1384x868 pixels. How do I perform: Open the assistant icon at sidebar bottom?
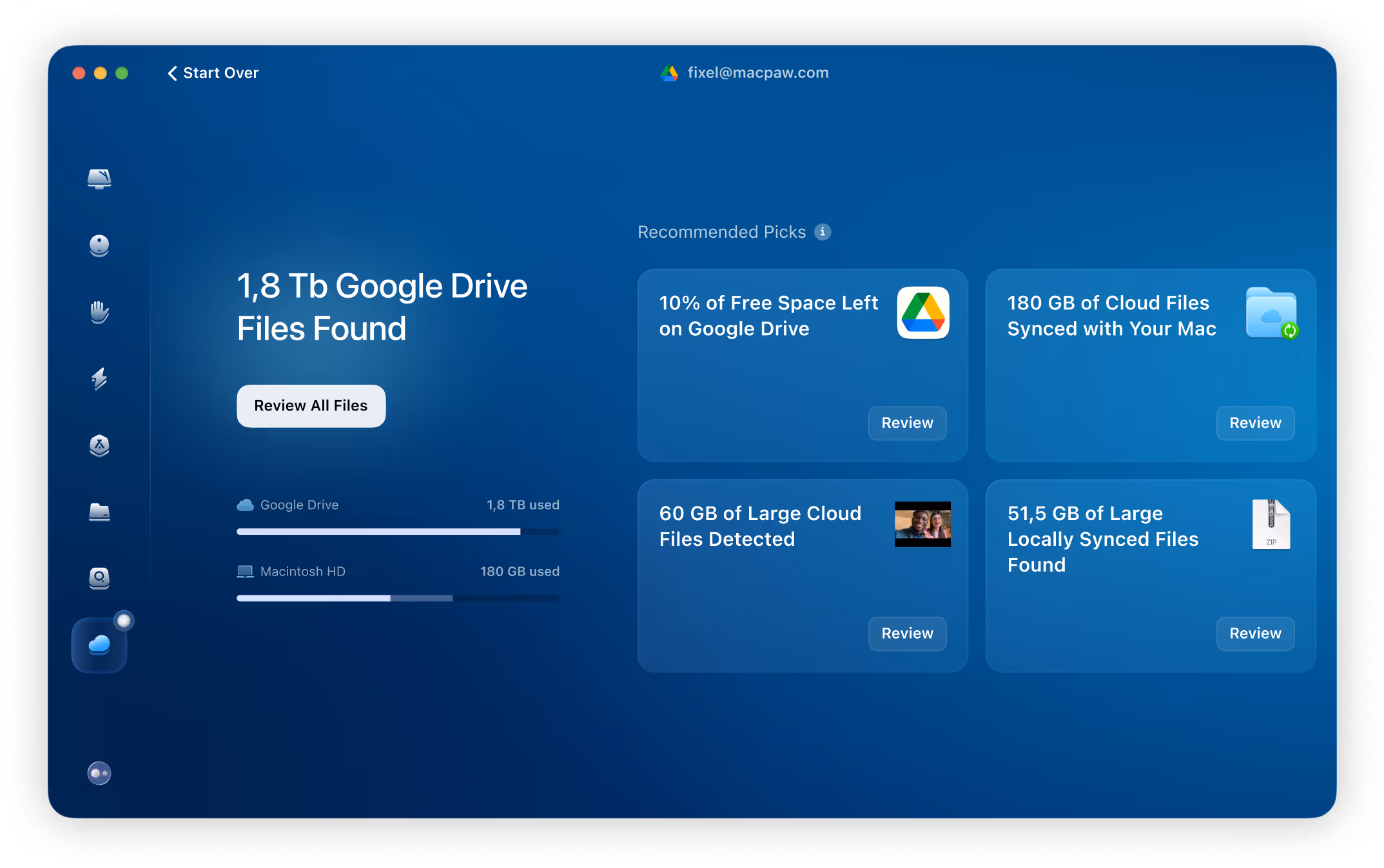(x=99, y=773)
